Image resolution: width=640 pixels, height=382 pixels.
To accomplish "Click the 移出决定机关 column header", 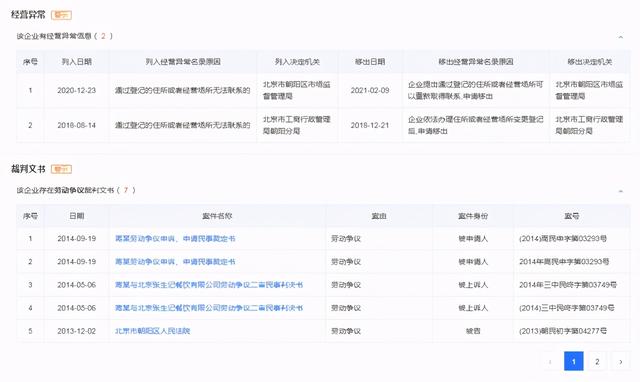I will (589, 62).
